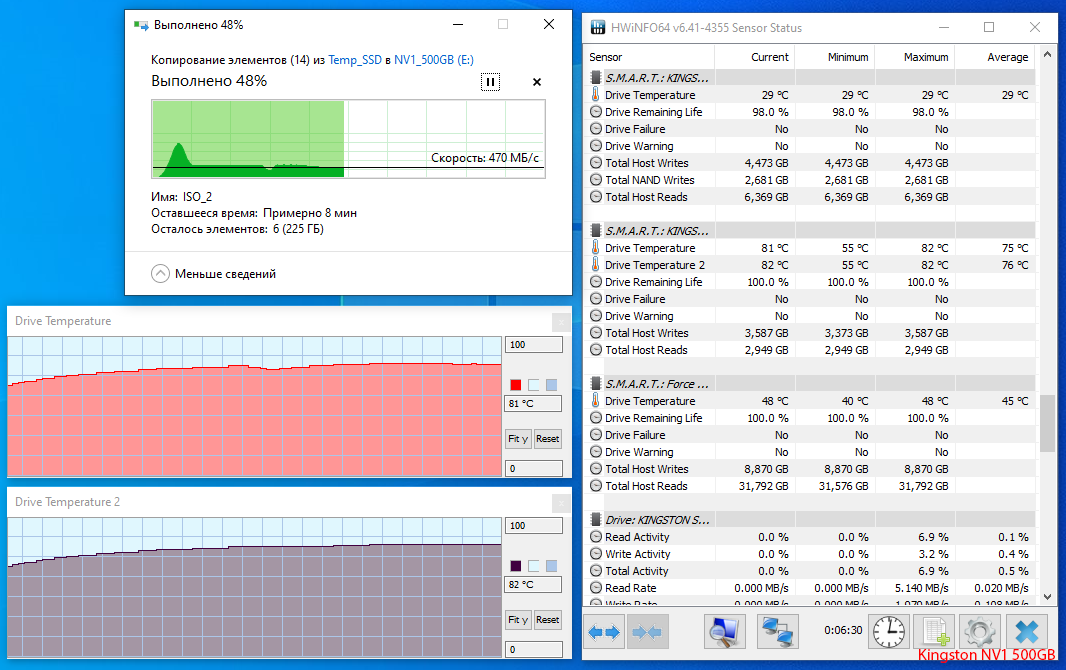1066x670 pixels.
Task: Select the white swatch in Drive Temperature 2 graph
Action: click(x=534, y=566)
